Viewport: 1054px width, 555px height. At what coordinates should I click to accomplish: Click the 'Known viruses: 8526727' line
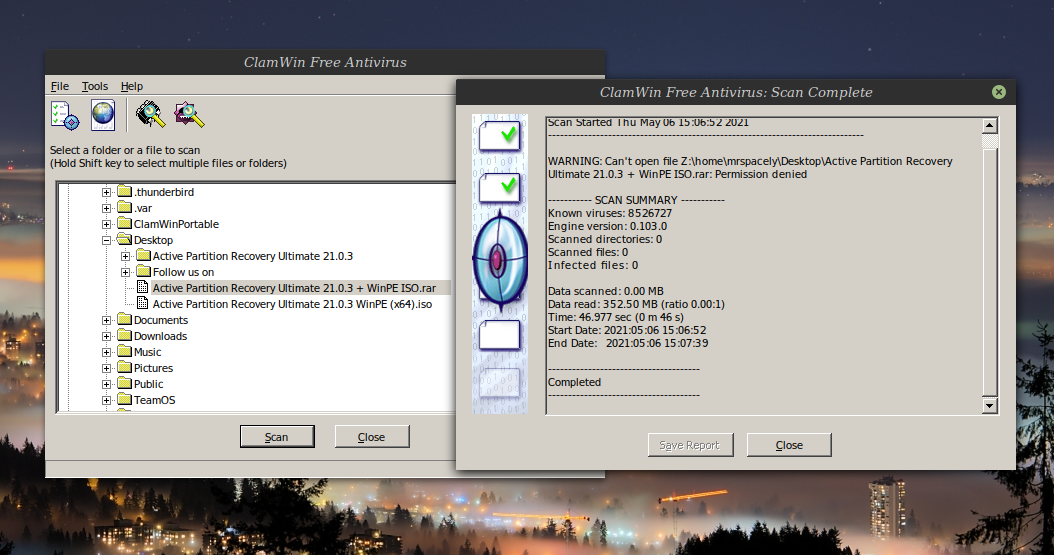tap(610, 213)
